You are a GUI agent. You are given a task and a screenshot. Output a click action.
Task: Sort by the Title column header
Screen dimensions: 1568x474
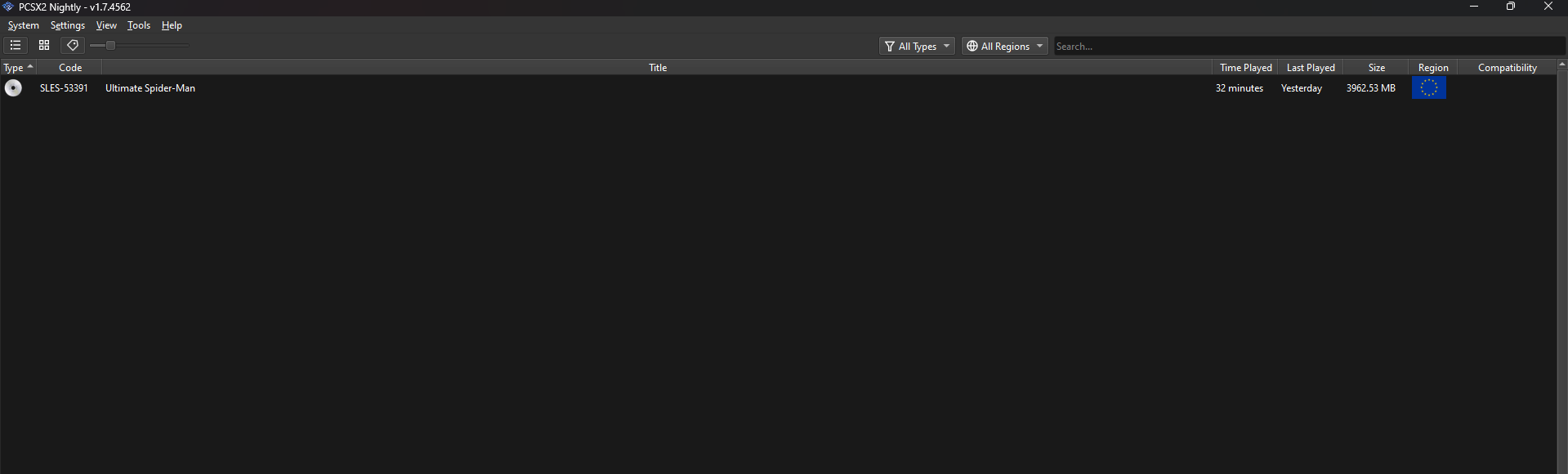click(657, 67)
